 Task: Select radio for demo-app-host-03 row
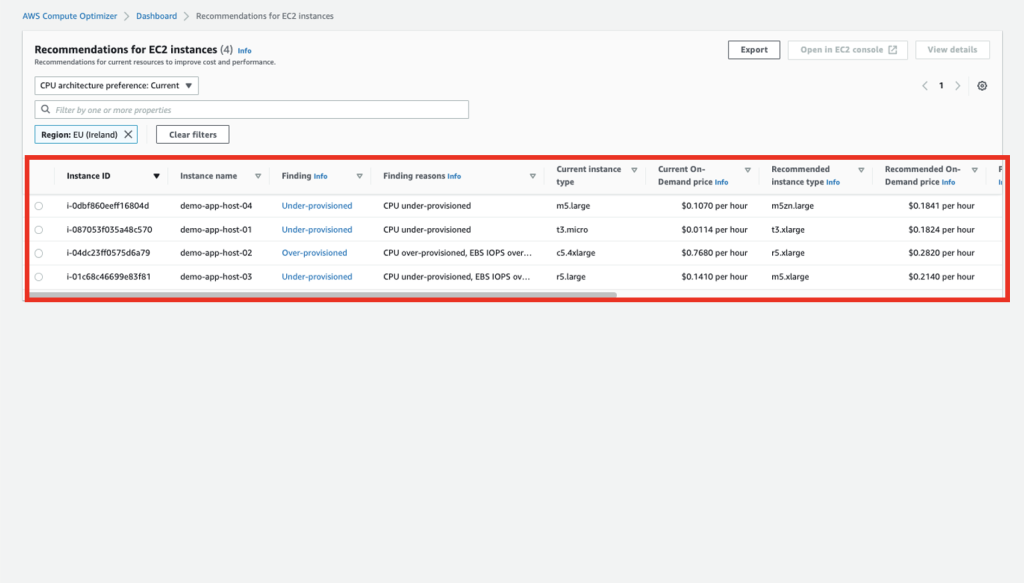[x=39, y=277]
